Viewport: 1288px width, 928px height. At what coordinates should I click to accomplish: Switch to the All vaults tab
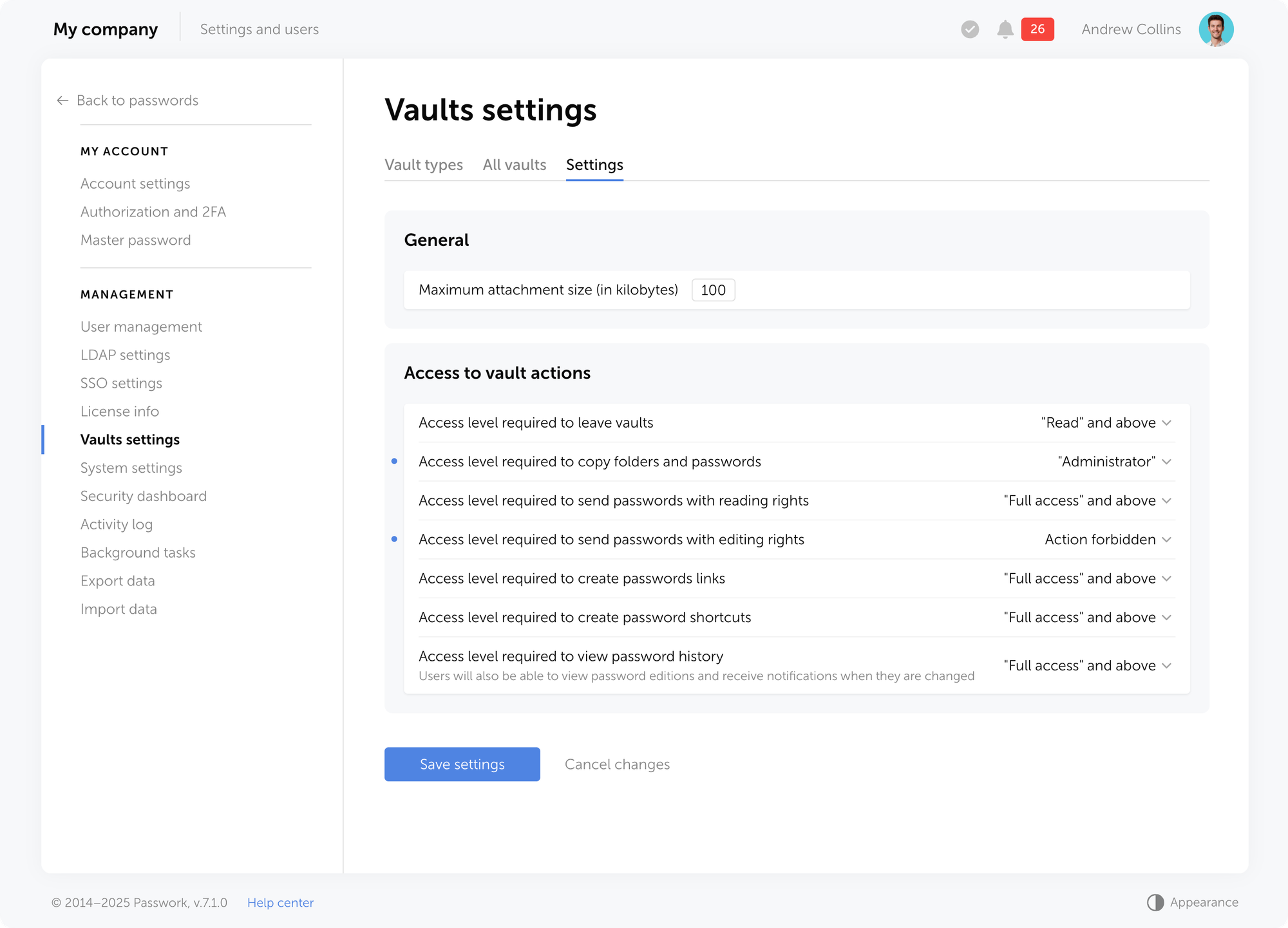(514, 165)
